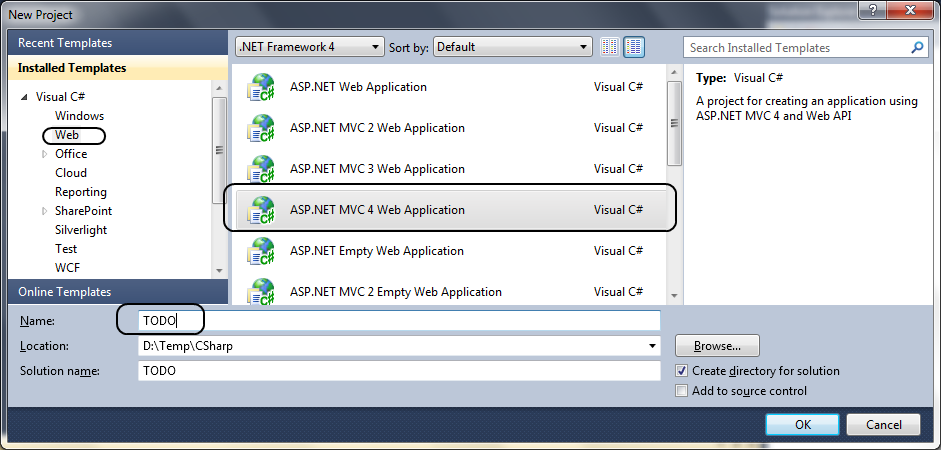Select the Web template category

tap(67, 135)
